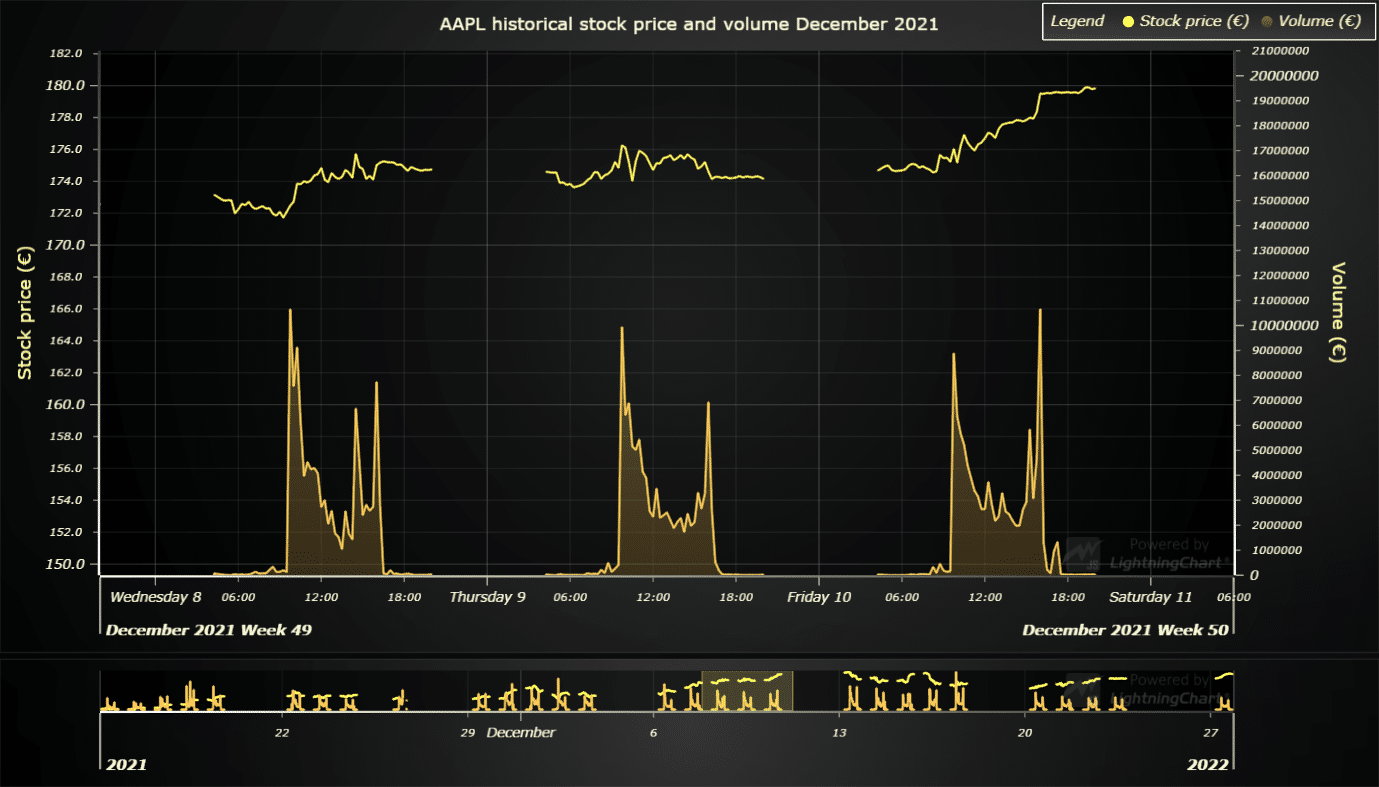This screenshot has height=787, width=1379.
Task: Click December 2021 Week 50 label
Action: pyautogui.click(x=1125, y=630)
